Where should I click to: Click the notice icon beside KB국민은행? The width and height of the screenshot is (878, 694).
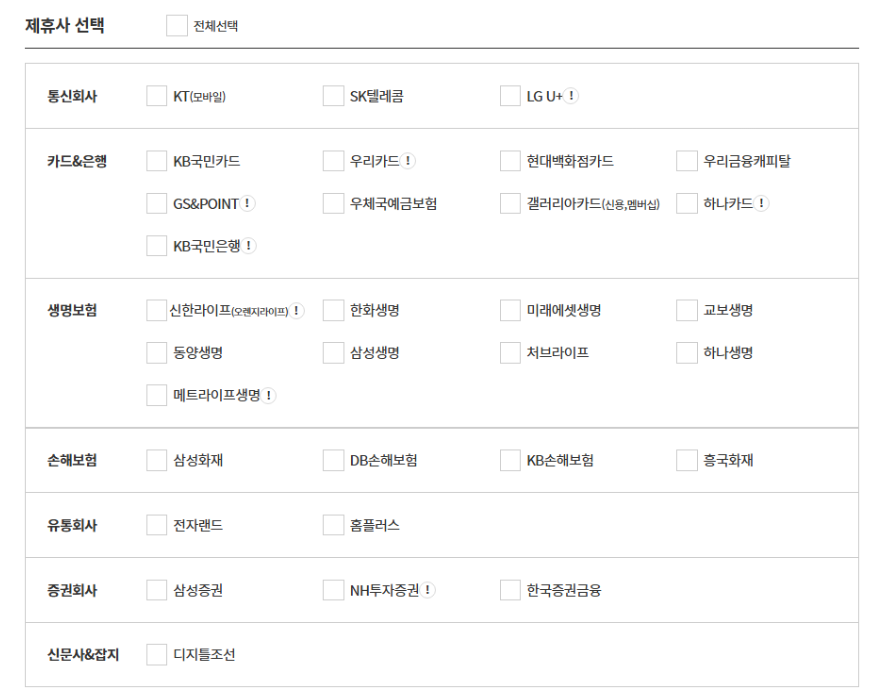pyautogui.click(x=249, y=246)
